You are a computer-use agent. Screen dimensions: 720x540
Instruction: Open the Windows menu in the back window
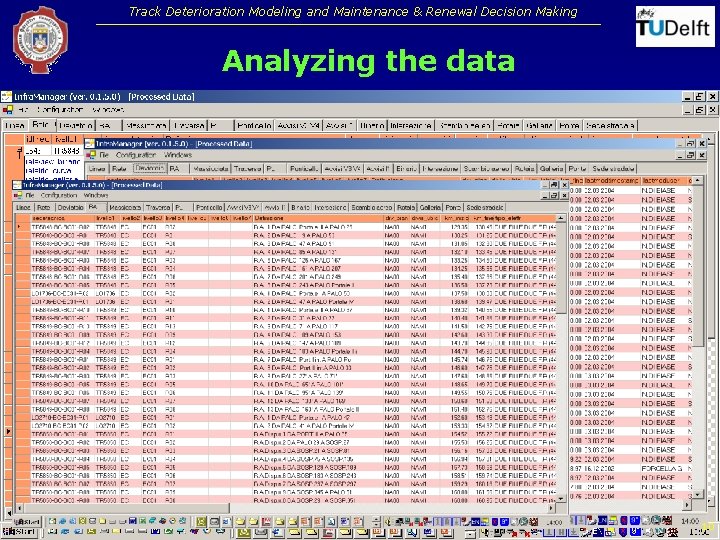pos(108,110)
